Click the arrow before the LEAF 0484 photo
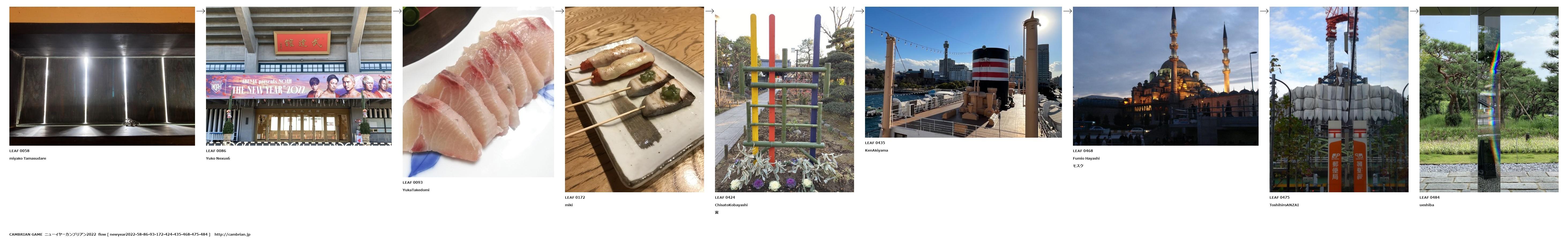1568x241 pixels. [1414, 10]
